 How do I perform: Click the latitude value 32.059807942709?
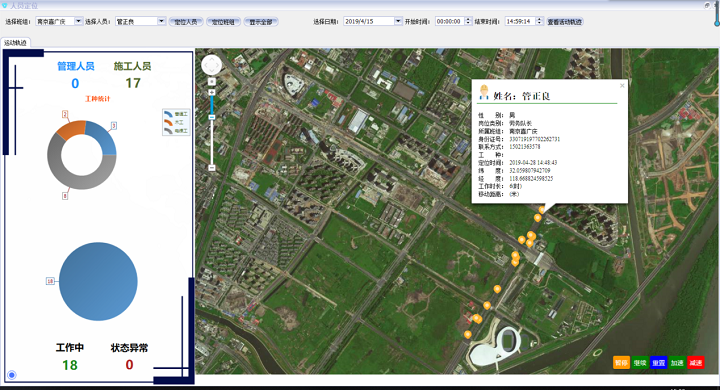[x=529, y=170]
